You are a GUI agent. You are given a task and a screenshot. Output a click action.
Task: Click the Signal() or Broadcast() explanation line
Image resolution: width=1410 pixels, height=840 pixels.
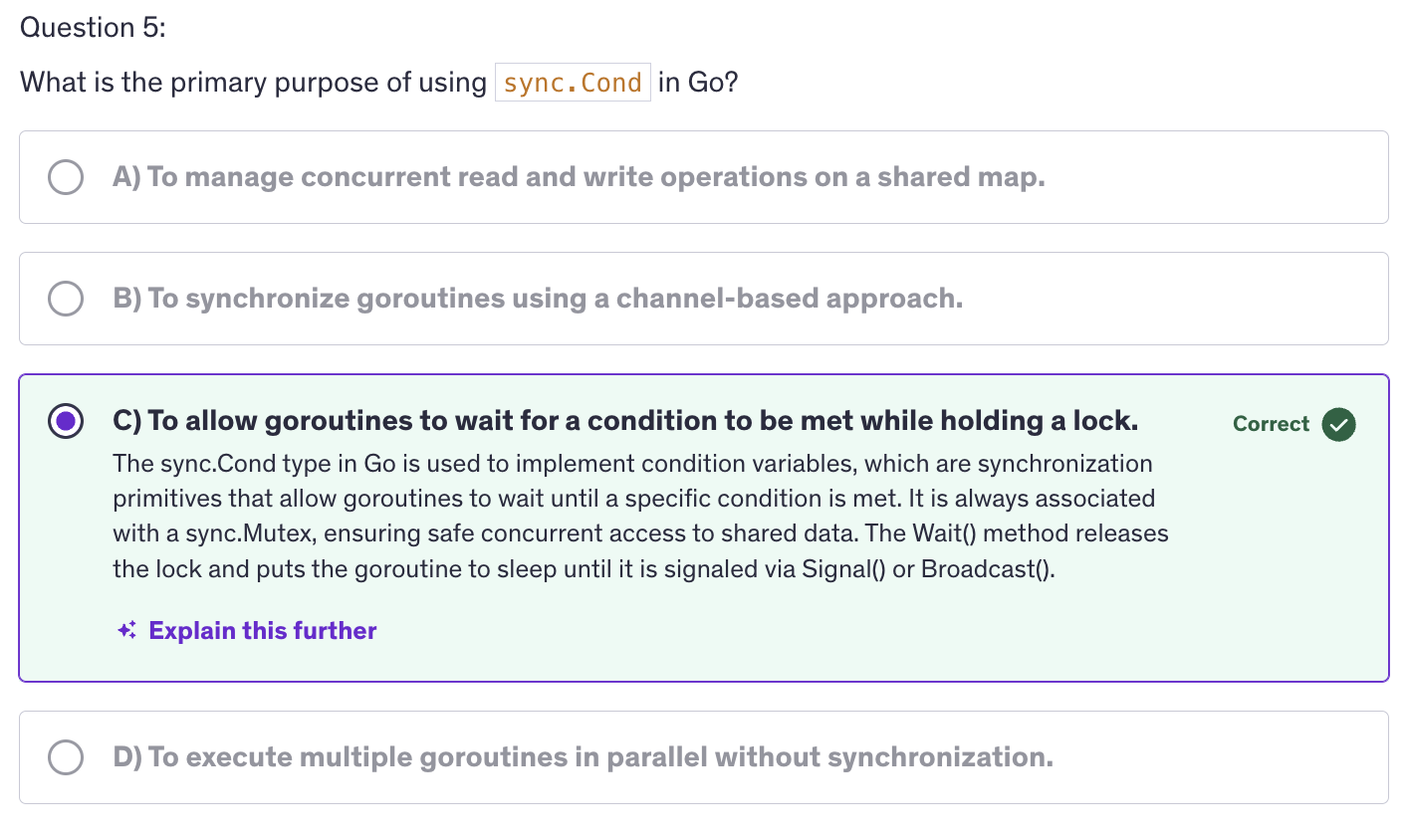[x=584, y=569]
